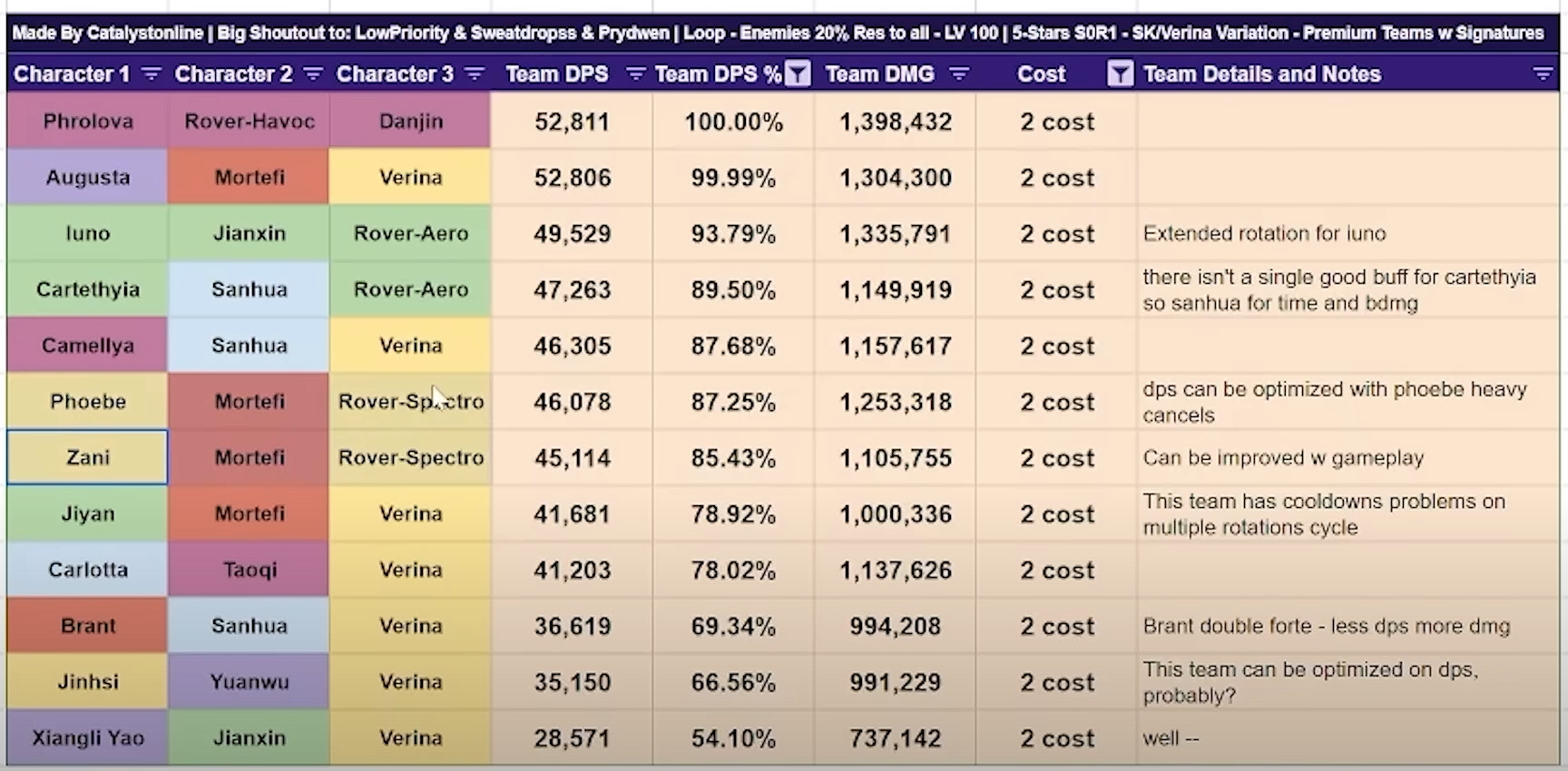Select the Mortefi cell in Augusta's row

(x=249, y=178)
